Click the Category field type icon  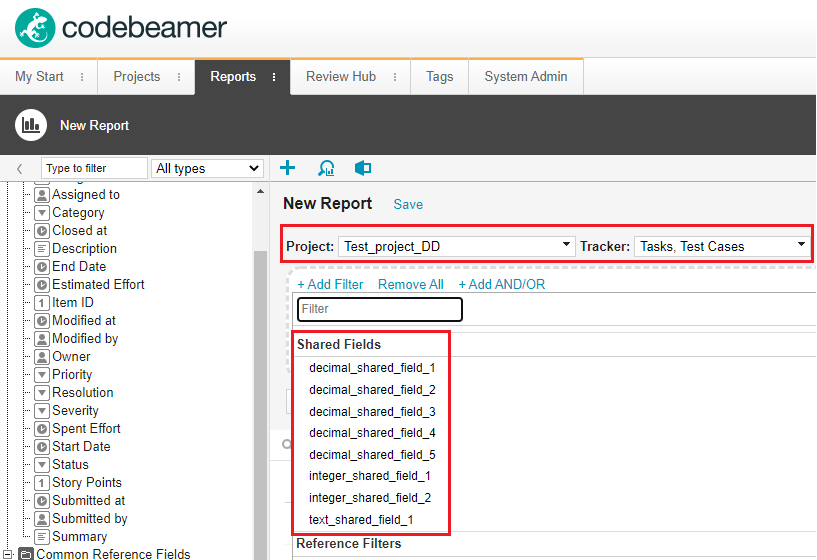click(x=42, y=213)
